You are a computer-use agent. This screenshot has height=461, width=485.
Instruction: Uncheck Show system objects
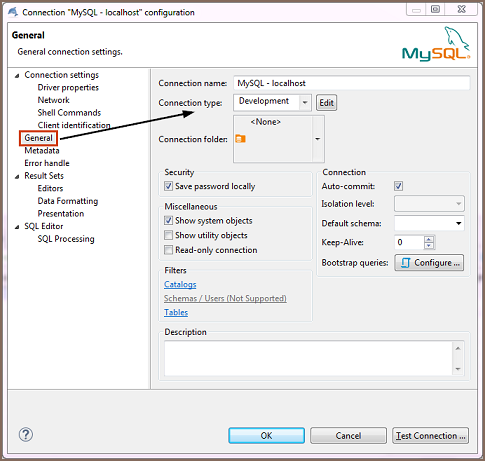(168, 220)
